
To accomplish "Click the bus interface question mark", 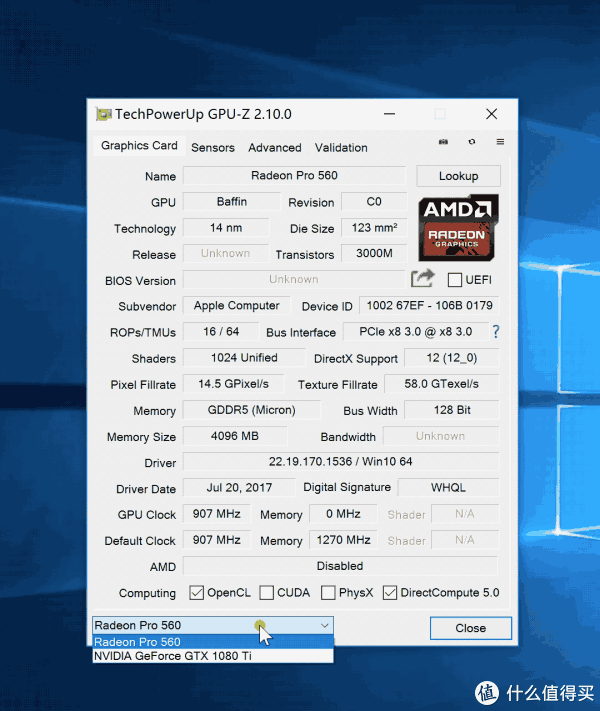I will pos(496,331).
